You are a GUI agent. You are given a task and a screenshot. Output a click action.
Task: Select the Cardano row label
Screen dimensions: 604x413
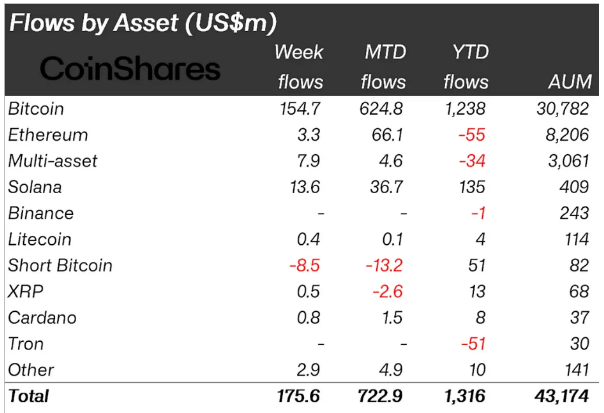click(x=40, y=317)
